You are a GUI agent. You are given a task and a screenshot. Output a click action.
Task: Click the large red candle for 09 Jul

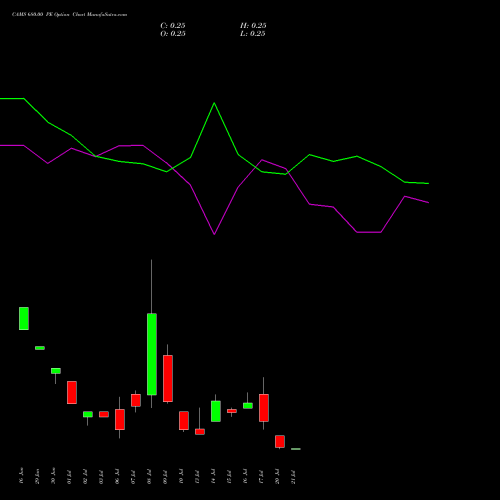pyautogui.click(x=168, y=378)
